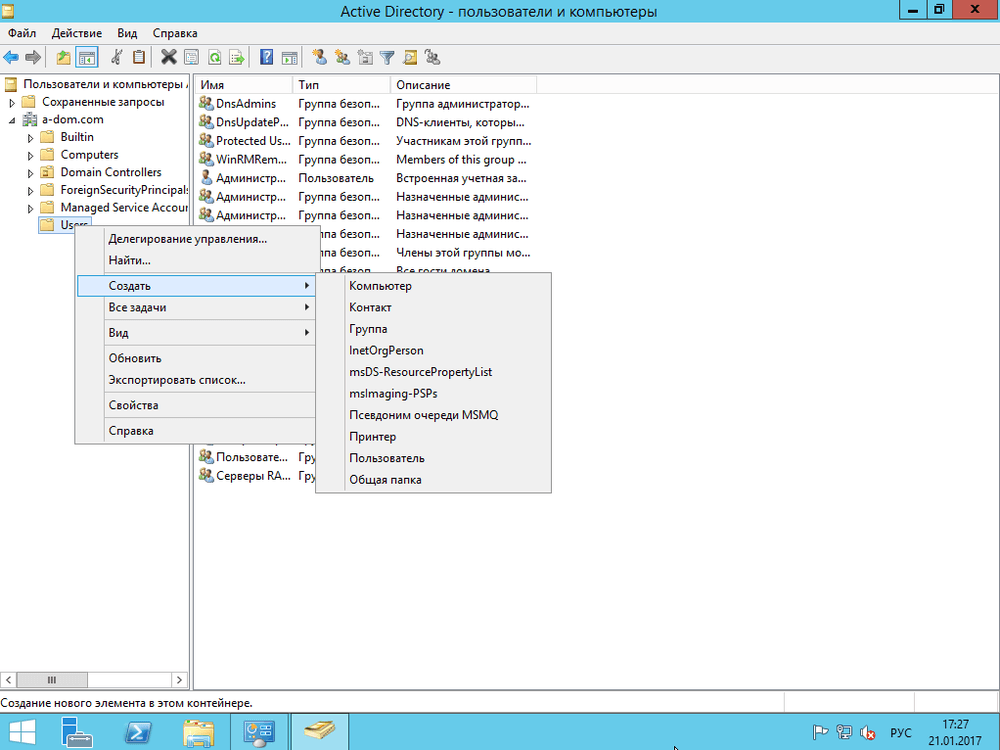Expand the ForeignSecurityPrincipals node
The width and height of the screenshot is (1000, 750).
pyautogui.click(x=30, y=191)
